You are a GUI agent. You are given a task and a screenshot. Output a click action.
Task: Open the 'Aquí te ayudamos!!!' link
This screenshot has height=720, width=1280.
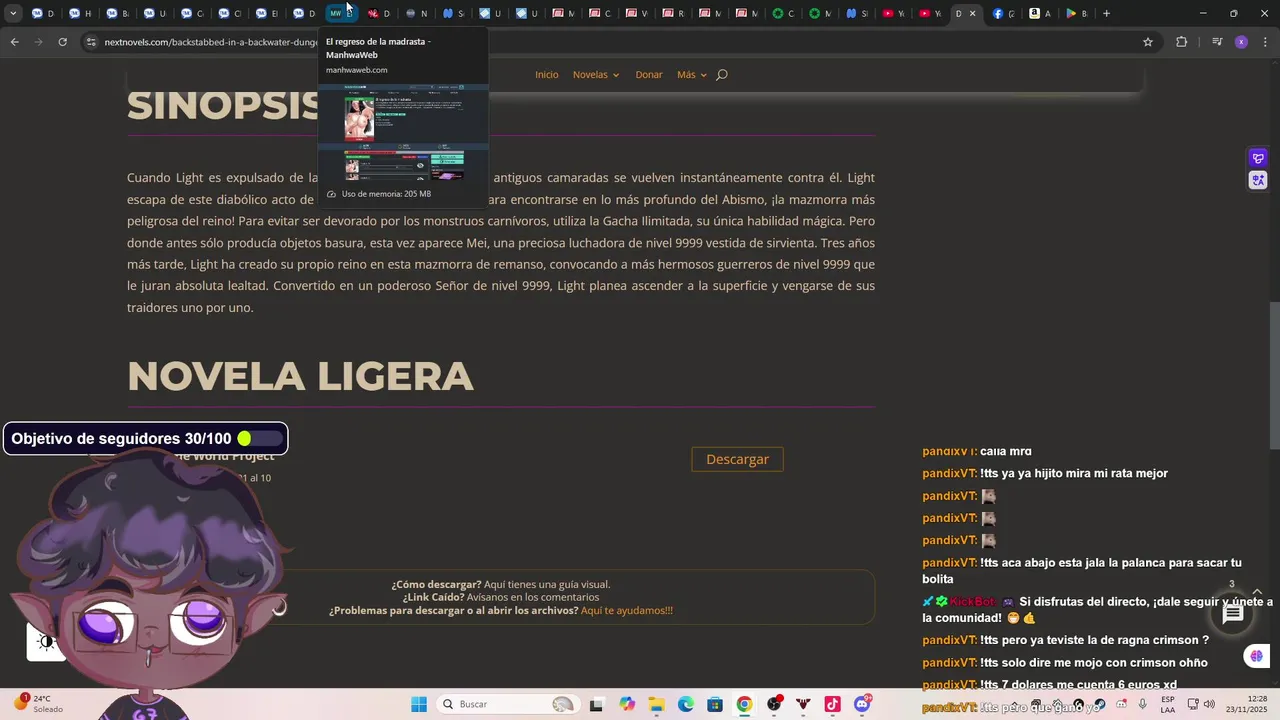click(626, 610)
